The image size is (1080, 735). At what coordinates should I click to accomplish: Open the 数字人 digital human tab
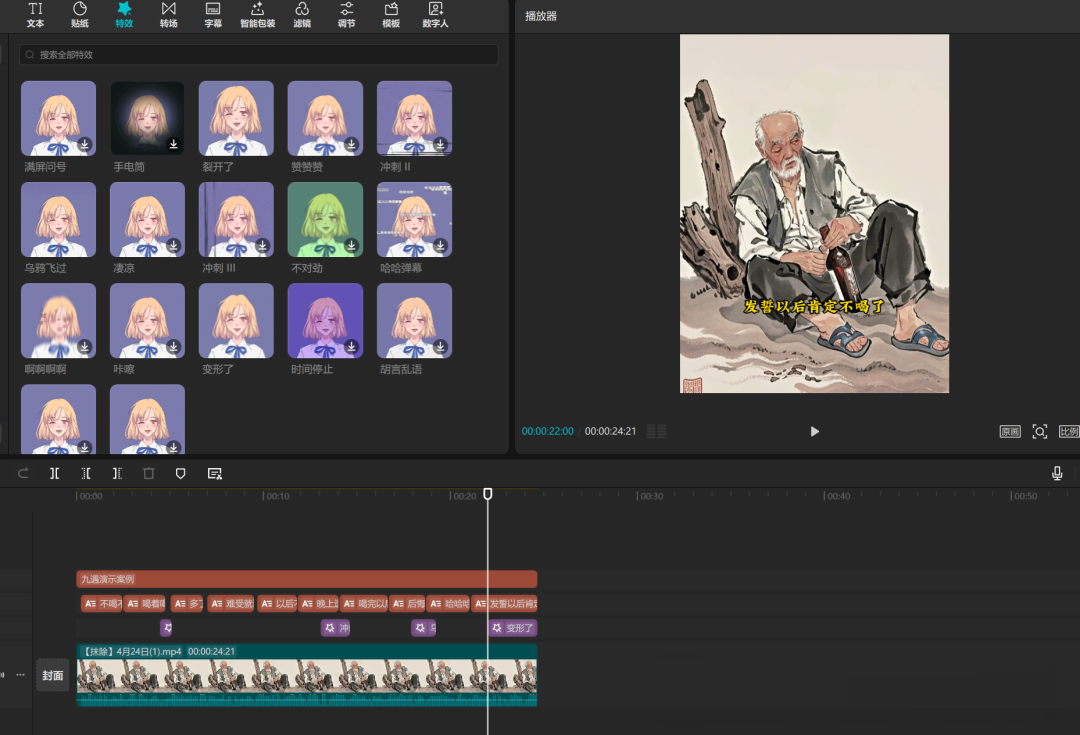click(x=435, y=14)
